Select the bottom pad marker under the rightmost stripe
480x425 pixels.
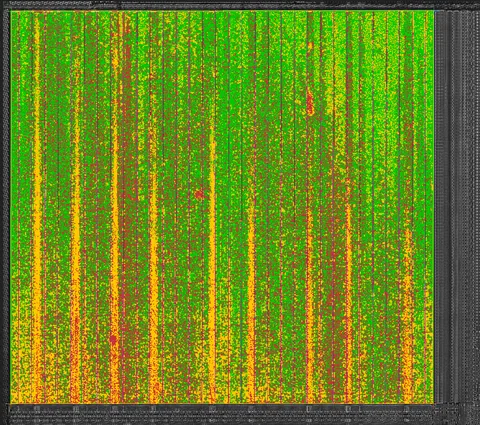point(407,409)
